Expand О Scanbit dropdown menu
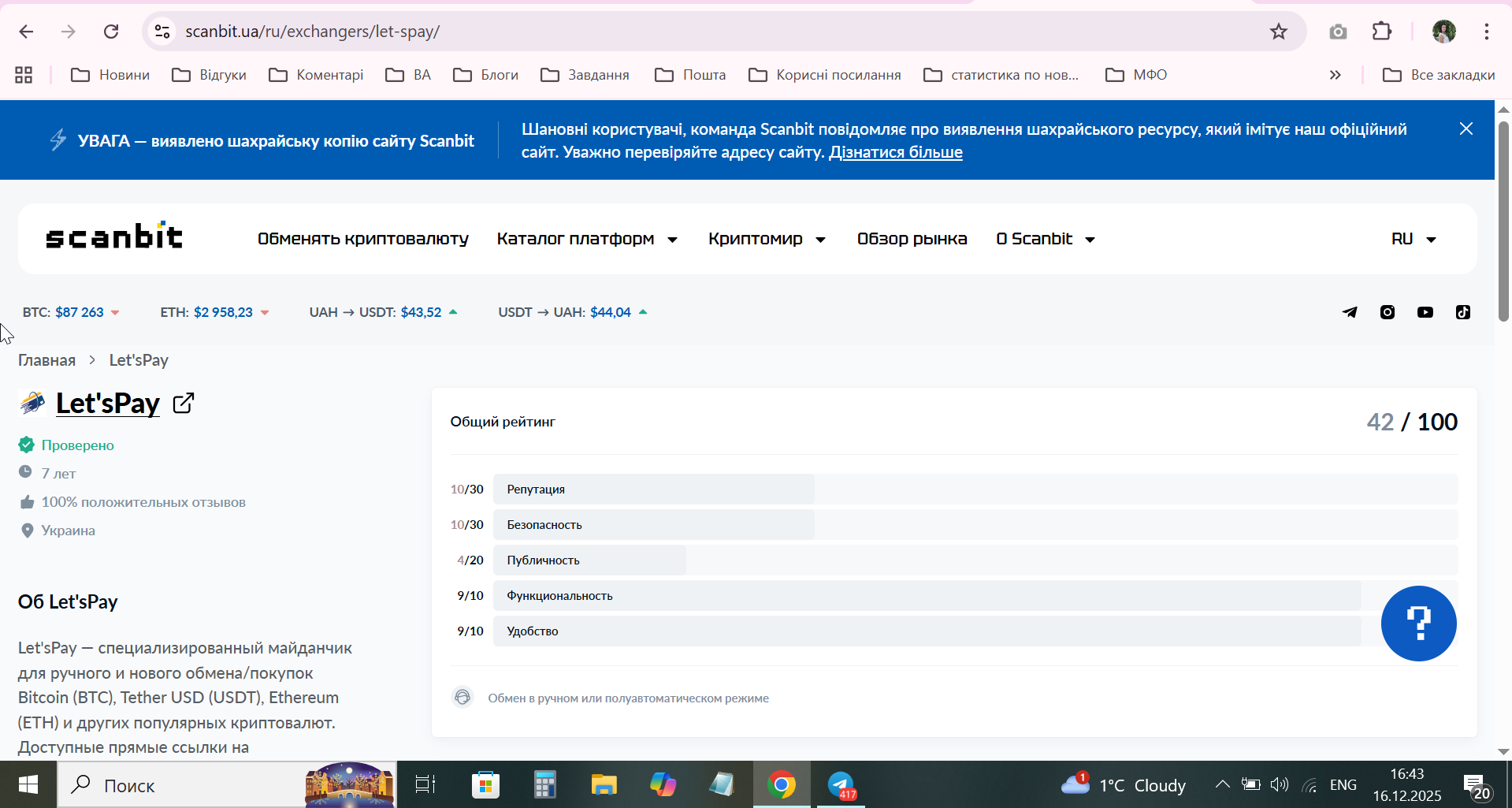The width and height of the screenshot is (1512, 808). click(1046, 239)
